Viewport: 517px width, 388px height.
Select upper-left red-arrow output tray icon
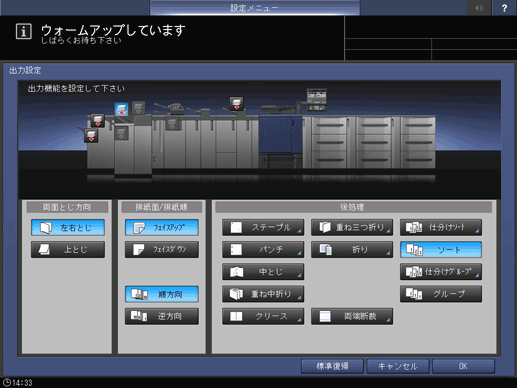[98, 120]
